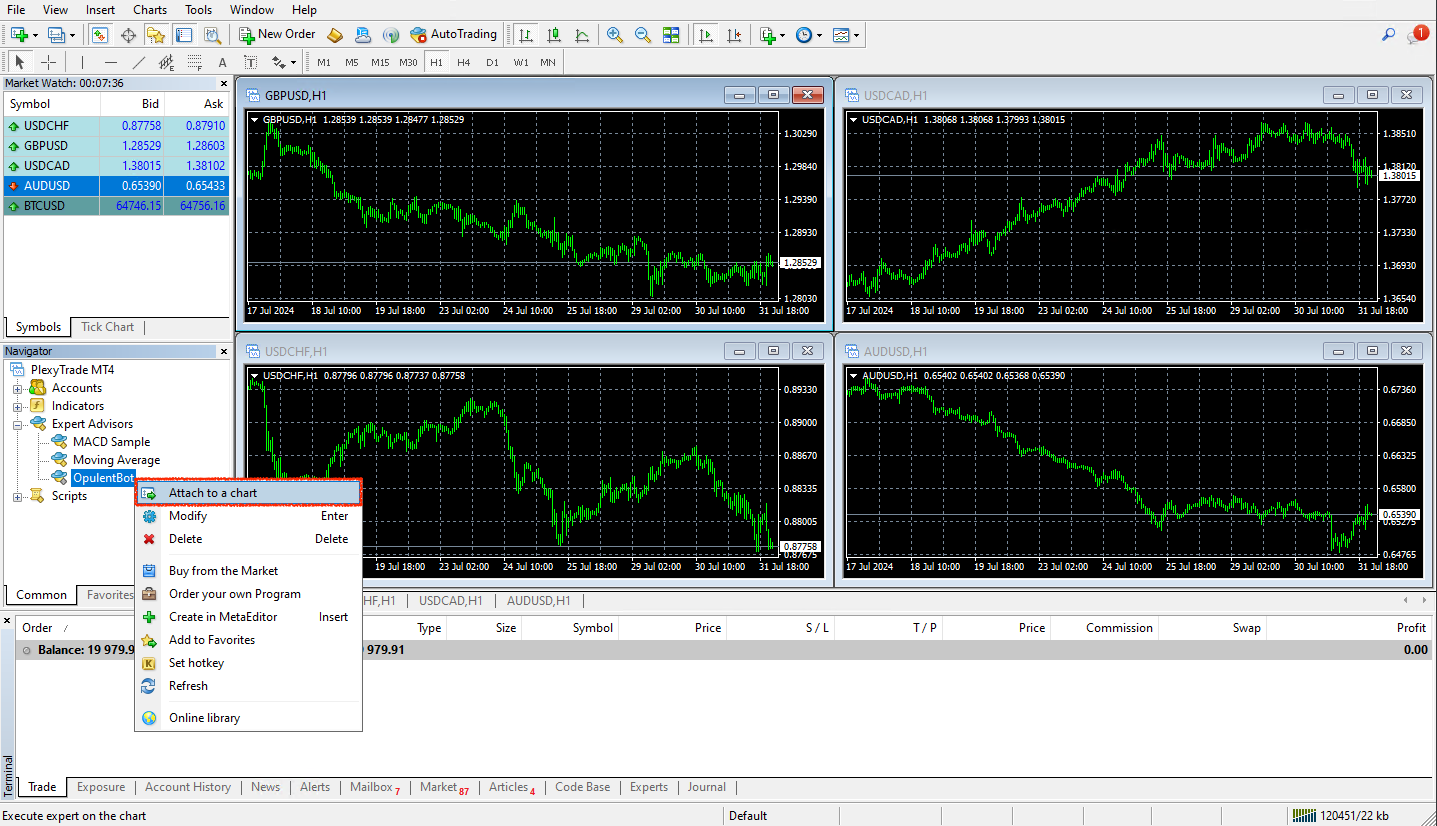Switch to the Account History tab
This screenshot has width=1437, height=826.
point(188,787)
